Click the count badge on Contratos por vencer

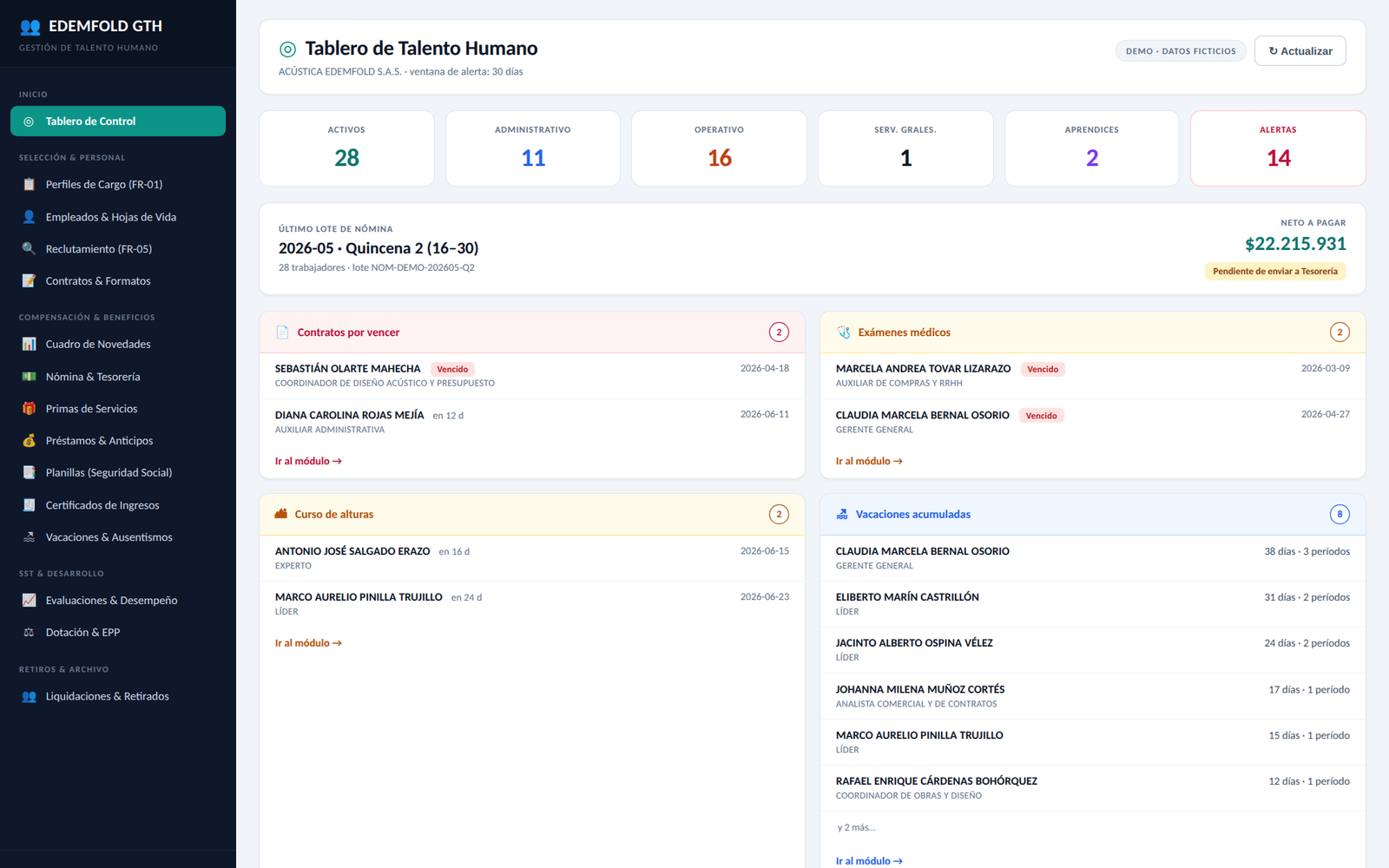coord(779,332)
